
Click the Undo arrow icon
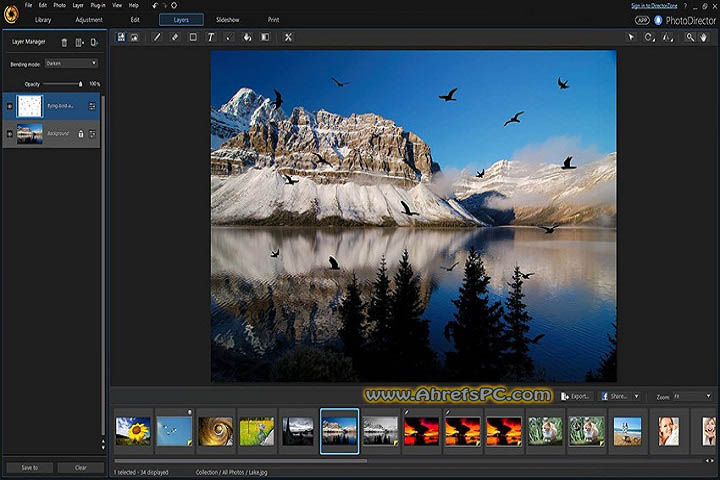tap(155, 6)
